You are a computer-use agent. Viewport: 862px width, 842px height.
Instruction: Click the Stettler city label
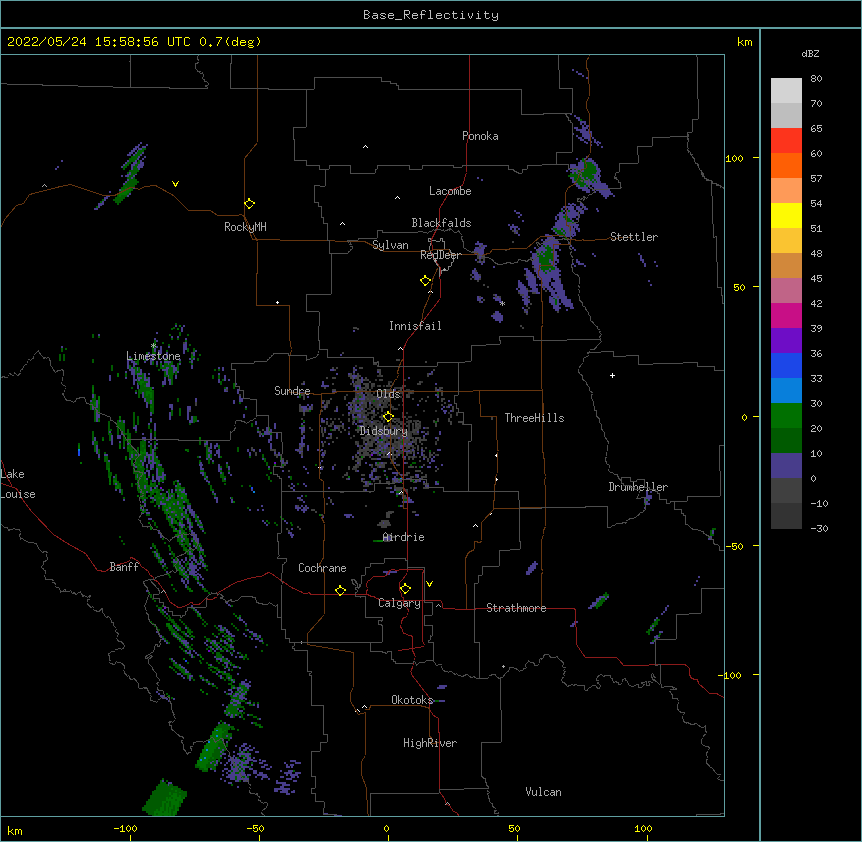point(634,237)
